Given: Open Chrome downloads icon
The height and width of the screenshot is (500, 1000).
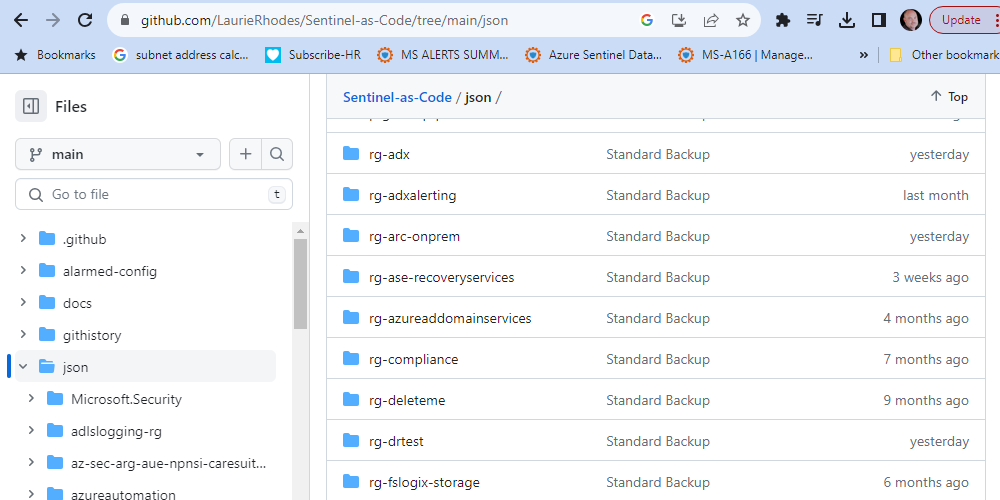Looking at the screenshot, I should (x=846, y=20).
